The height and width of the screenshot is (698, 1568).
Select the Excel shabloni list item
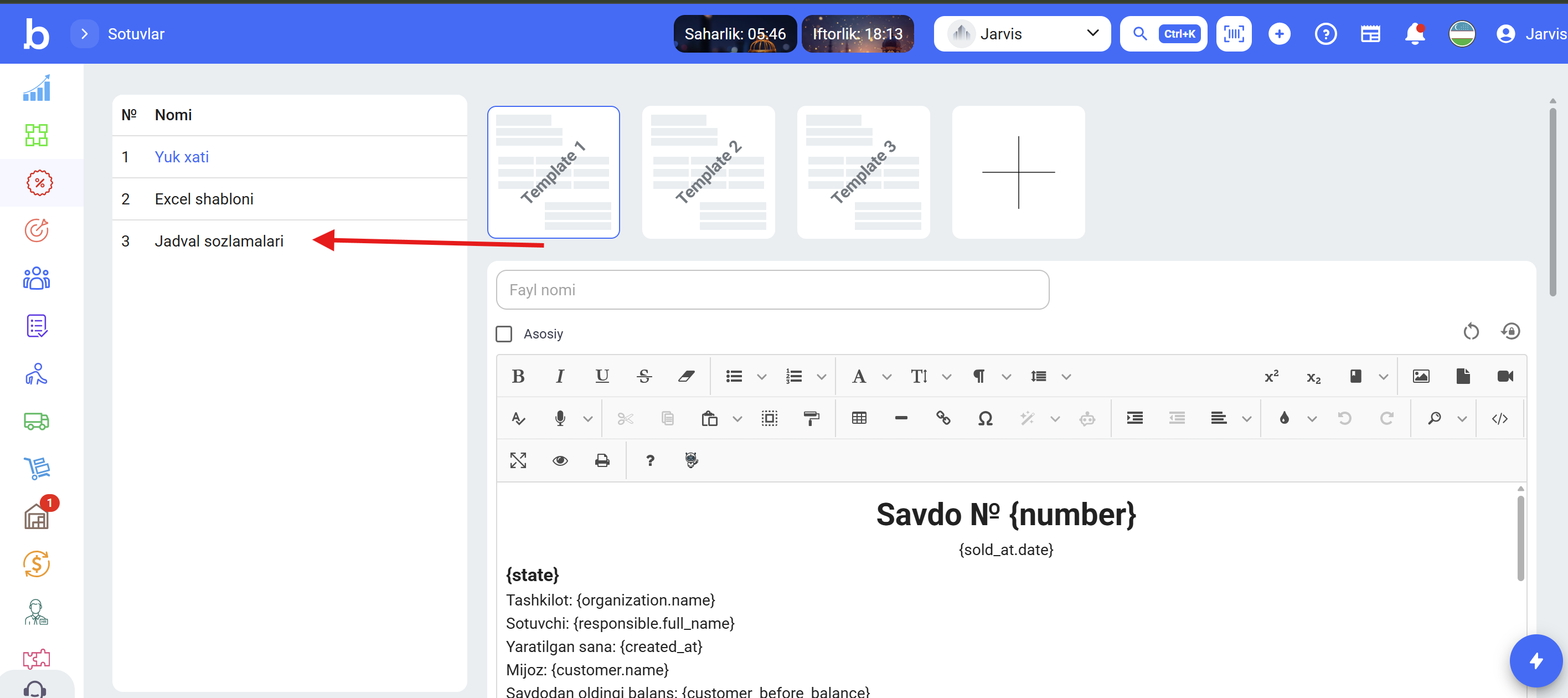(x=204, y=199)
